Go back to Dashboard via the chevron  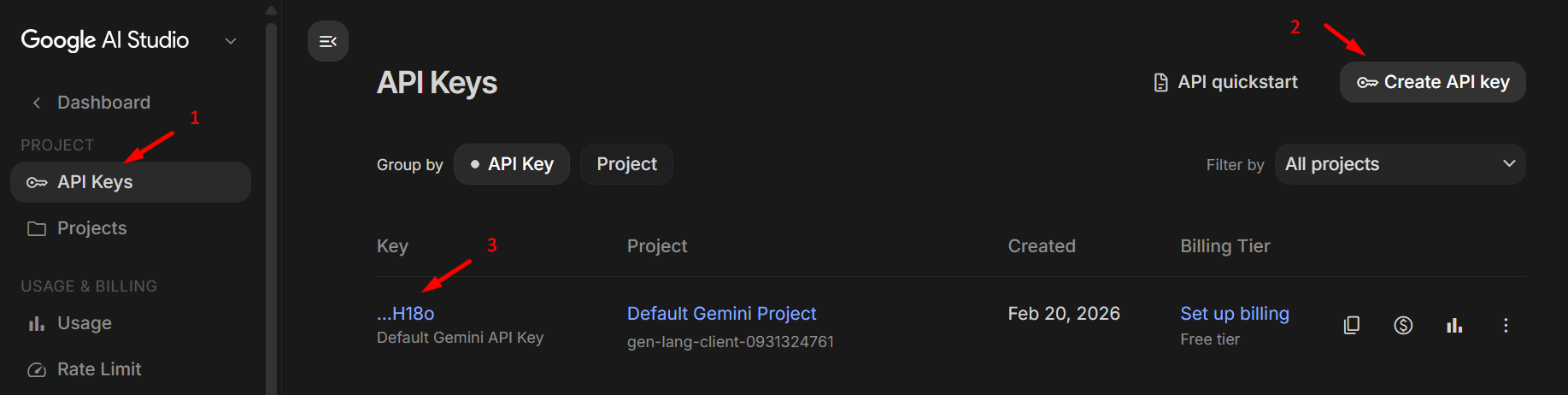tap(37, 103)
